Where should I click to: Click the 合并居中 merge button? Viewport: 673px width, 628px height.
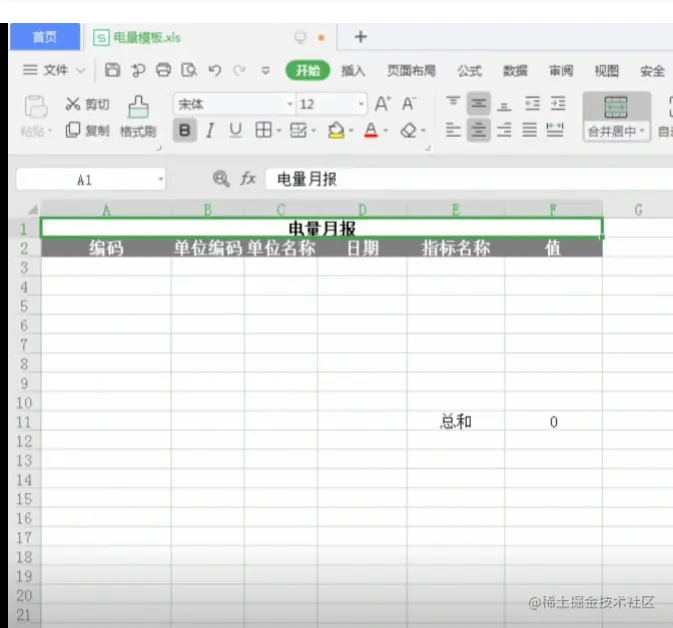pyautogui.click(x=616, y=115)
